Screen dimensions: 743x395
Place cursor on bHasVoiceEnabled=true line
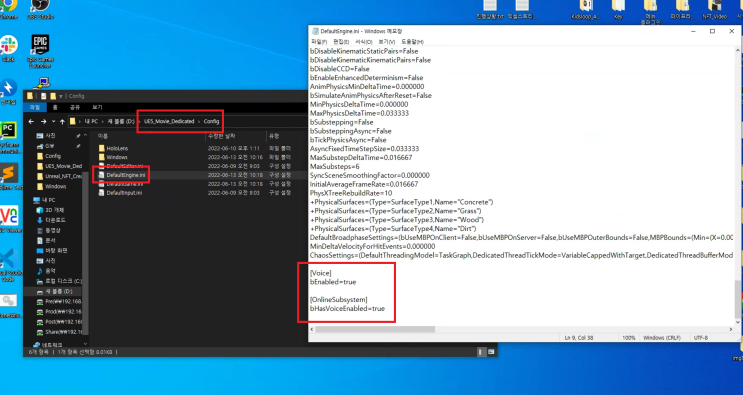tap(347, 308)
